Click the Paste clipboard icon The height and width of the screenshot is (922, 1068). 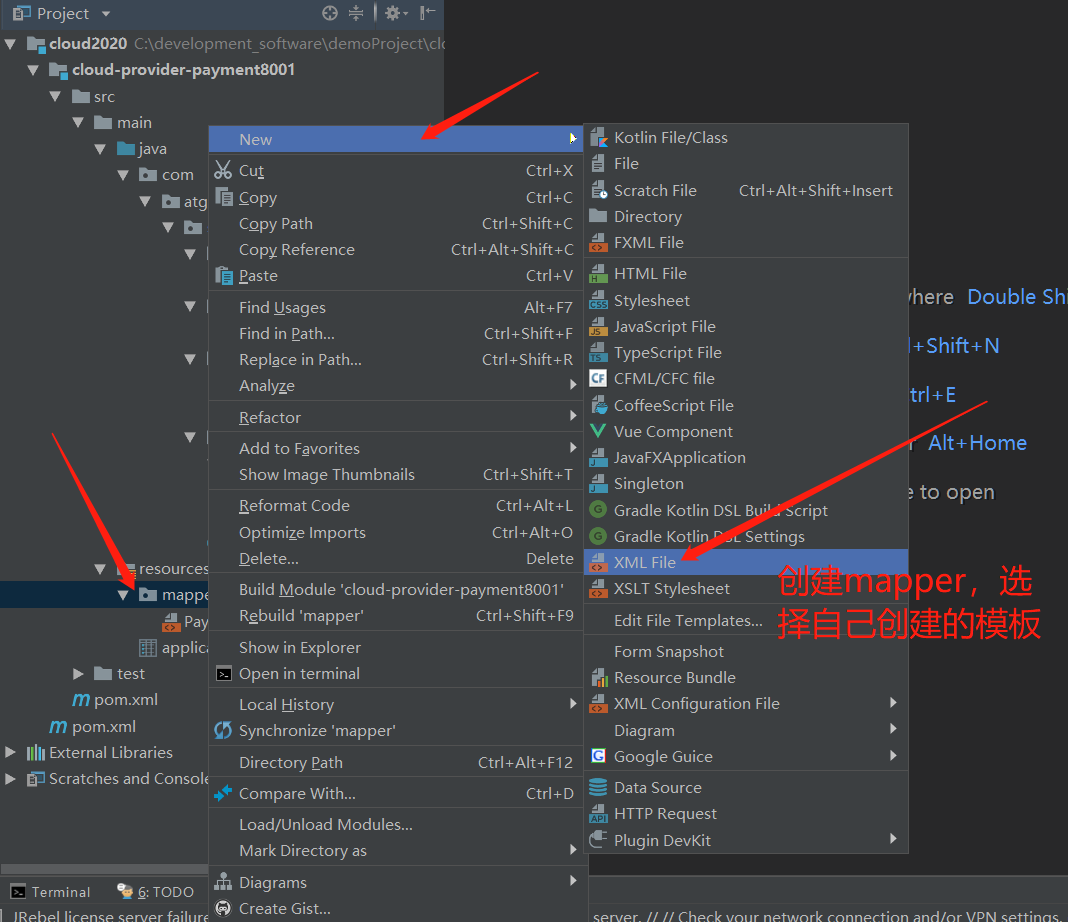[224, 276]
